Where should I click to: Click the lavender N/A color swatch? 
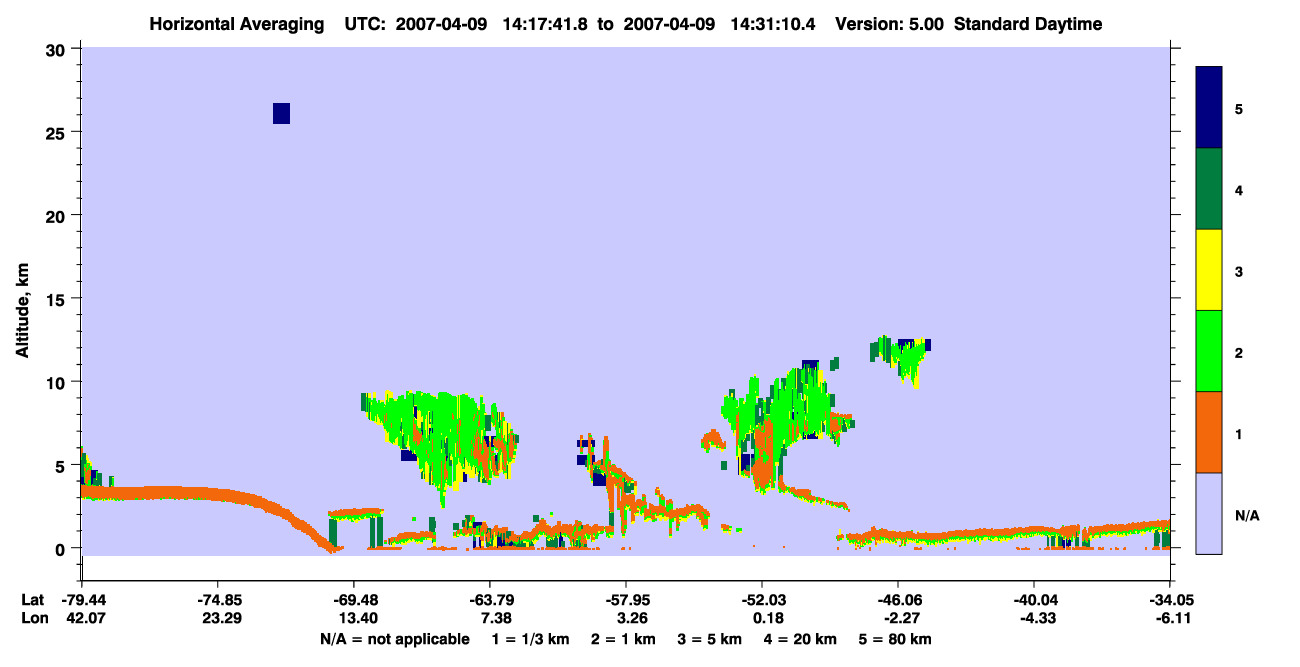pos(1209,513)
